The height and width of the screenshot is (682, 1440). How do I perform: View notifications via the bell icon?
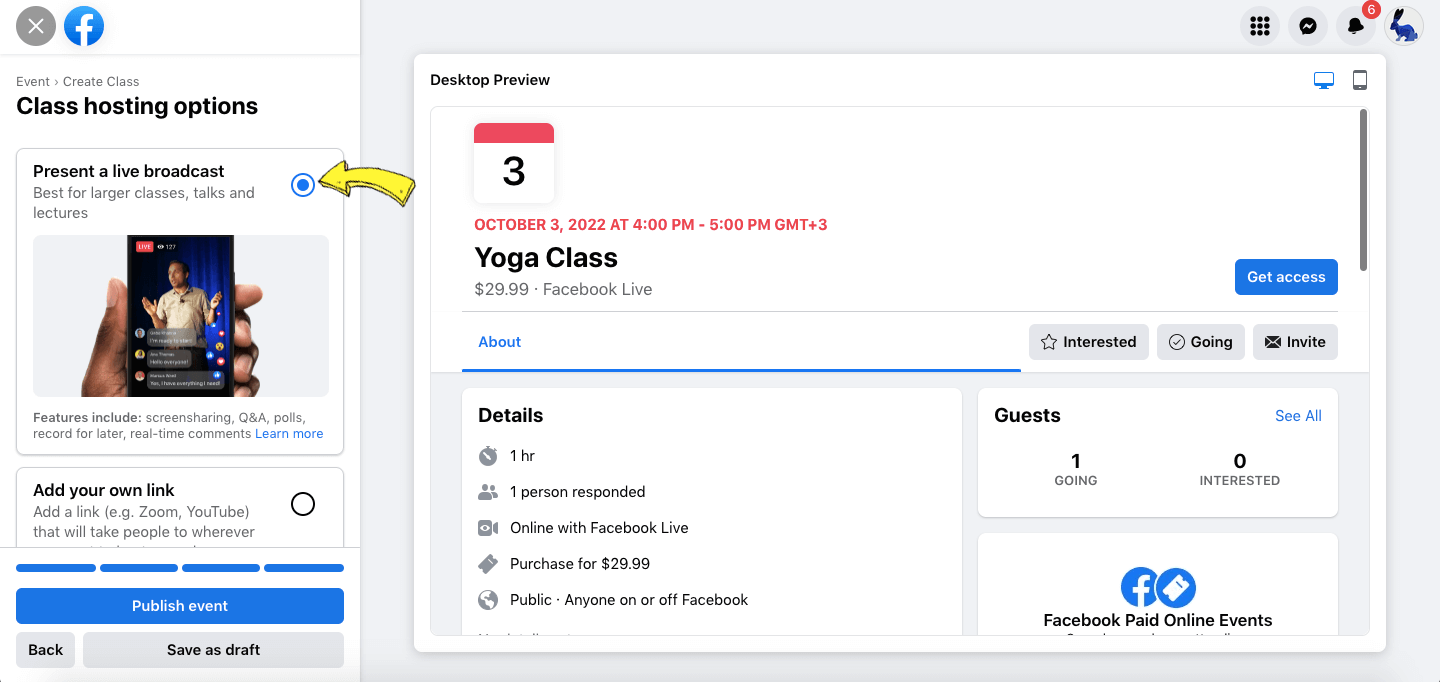[x=1356, y=26]
